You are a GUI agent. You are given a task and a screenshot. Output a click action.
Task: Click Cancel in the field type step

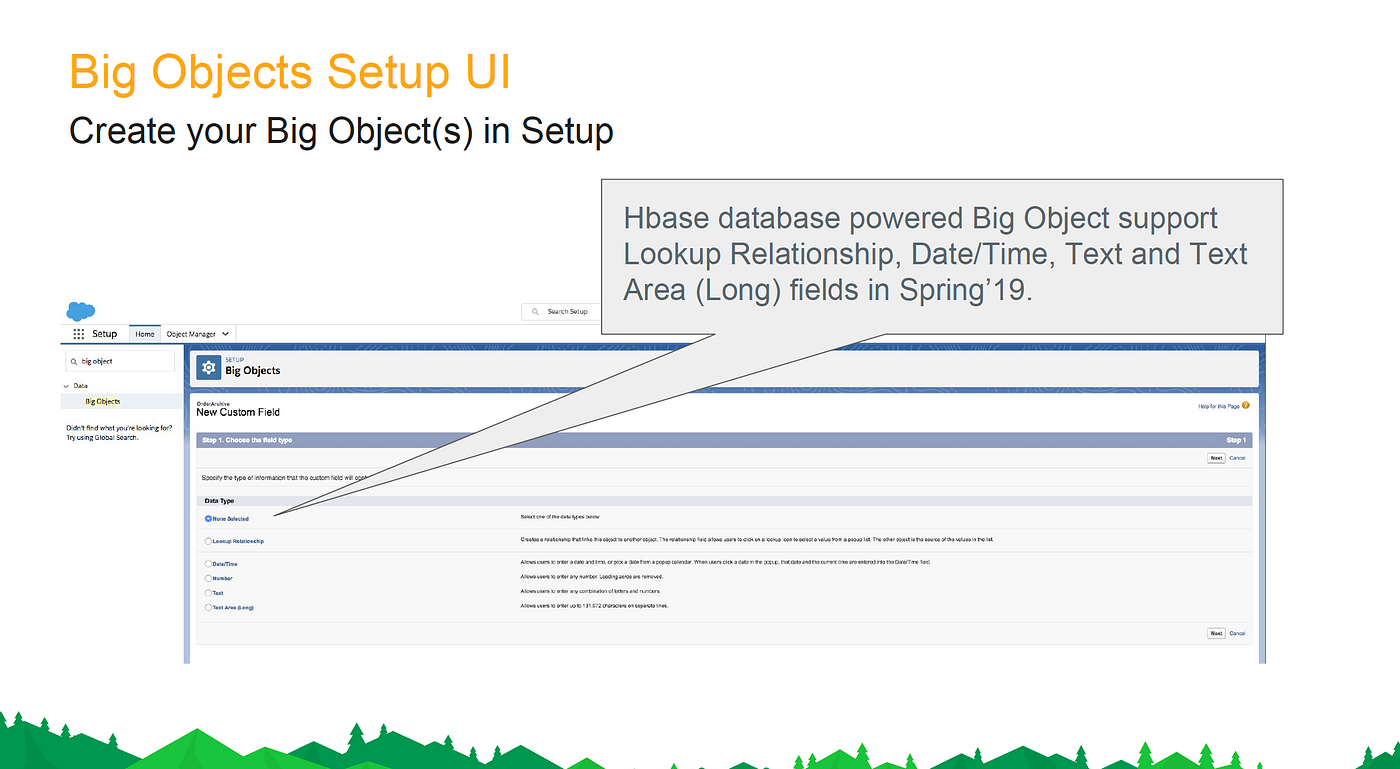pyautogui.click(x=1238, y=457)
